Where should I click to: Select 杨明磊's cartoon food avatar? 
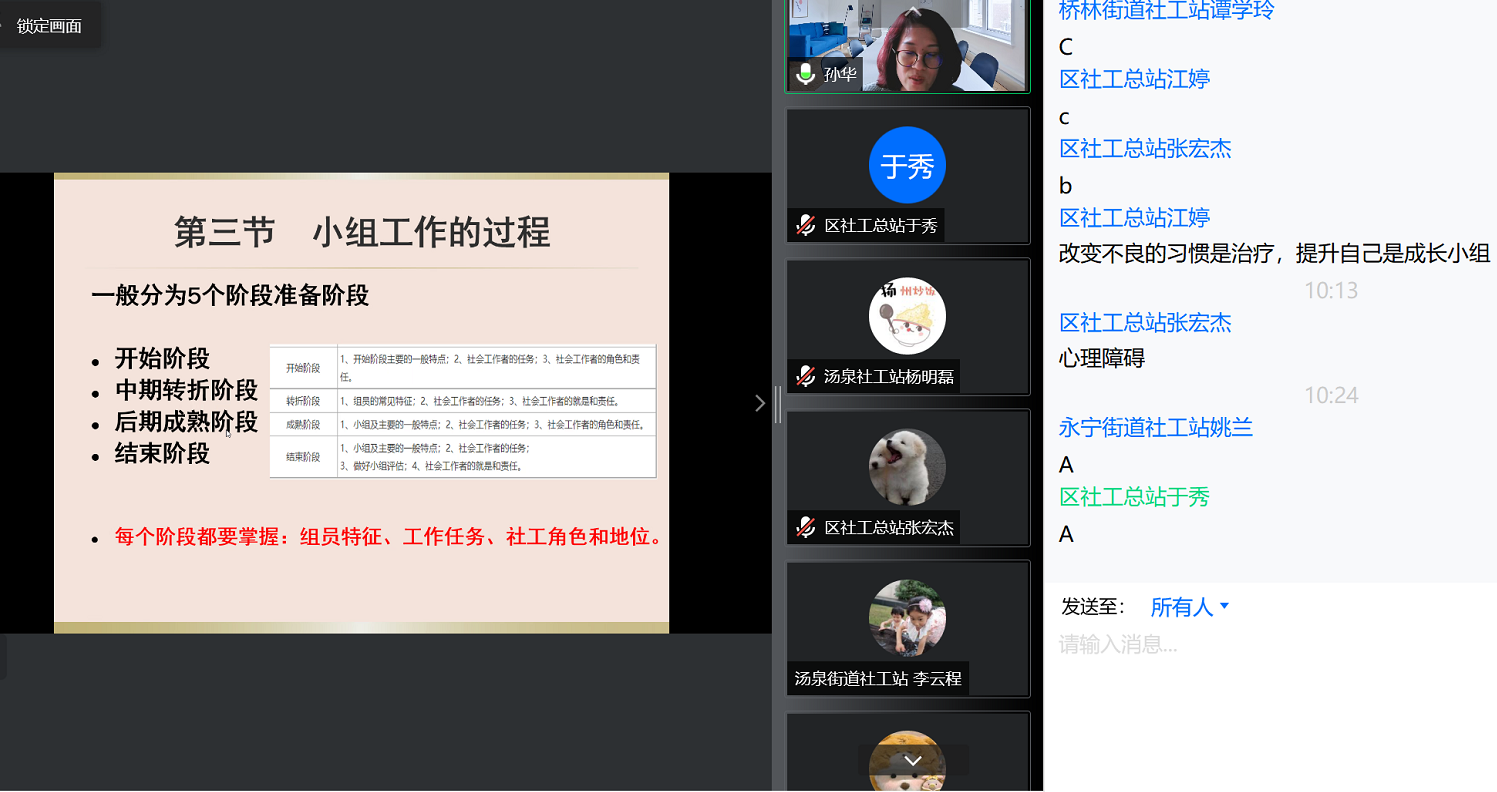click(907, 316)
